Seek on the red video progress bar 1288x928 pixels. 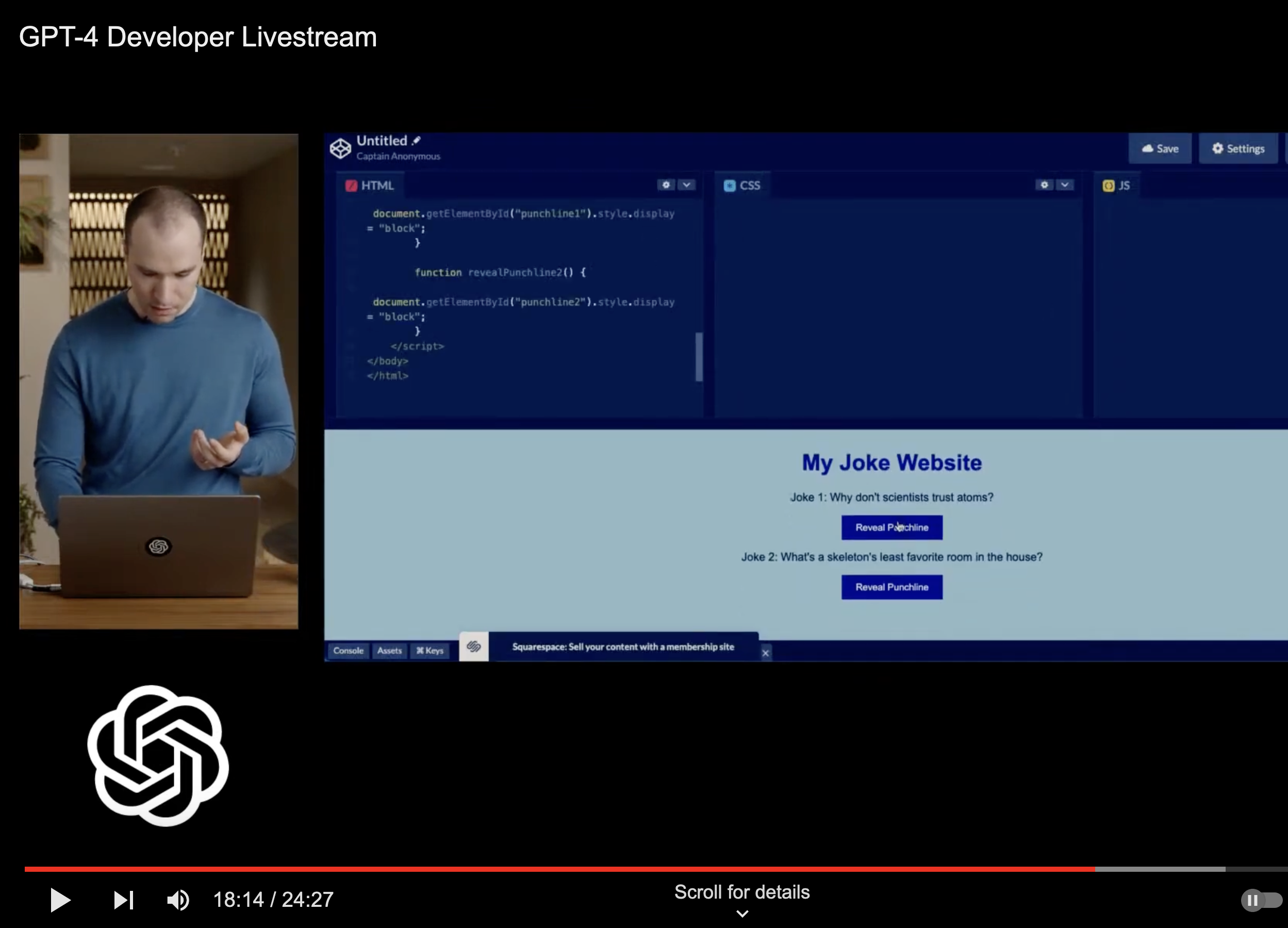coord(559,869)
